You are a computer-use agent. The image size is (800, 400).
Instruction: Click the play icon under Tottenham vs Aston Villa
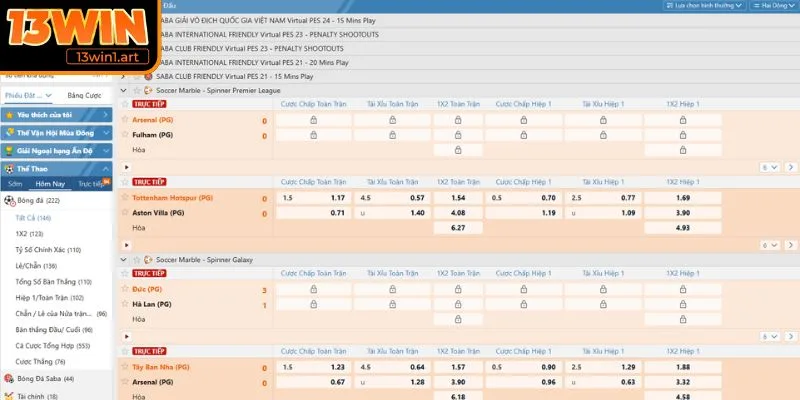pos(126,245)
